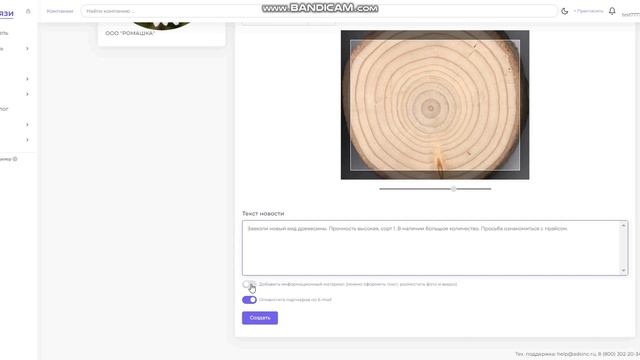Open the ООО "РОМАШКА" company avatar
The height and width of the screenshot is (360, 640).
coord(162,25)
